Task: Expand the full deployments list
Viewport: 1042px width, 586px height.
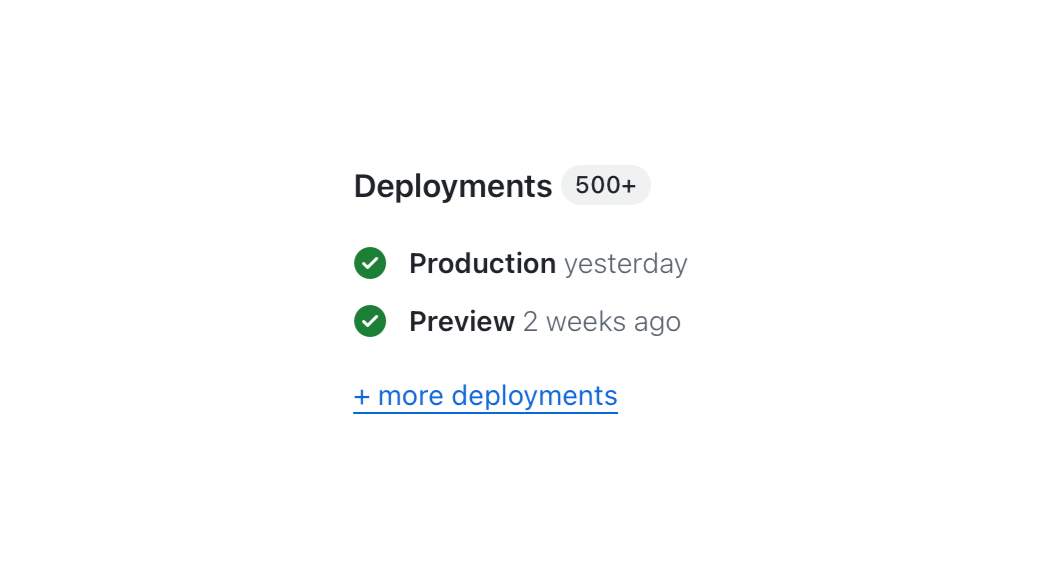Action: (485, 396)
